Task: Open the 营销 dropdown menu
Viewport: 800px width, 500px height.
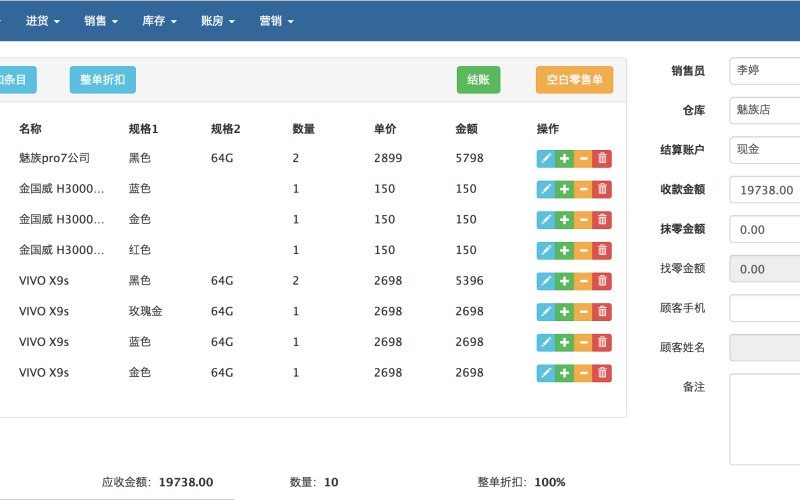Action: coord(277,21)
